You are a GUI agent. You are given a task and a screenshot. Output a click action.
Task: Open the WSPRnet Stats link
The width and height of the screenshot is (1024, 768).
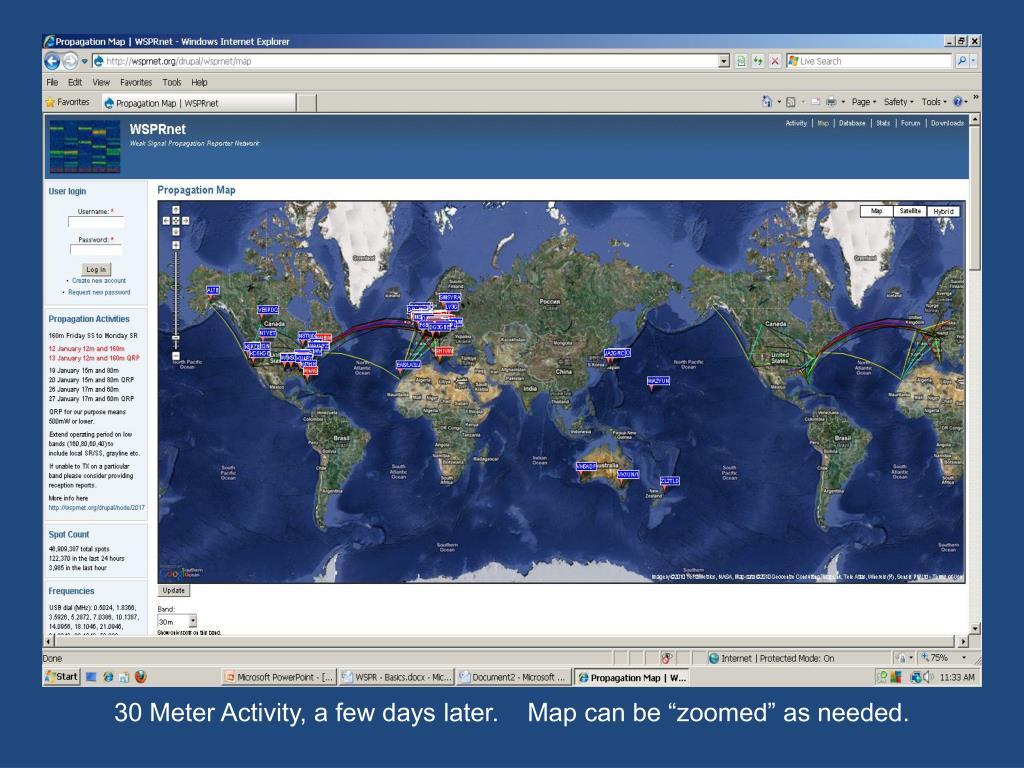click(x=883, y=123)
